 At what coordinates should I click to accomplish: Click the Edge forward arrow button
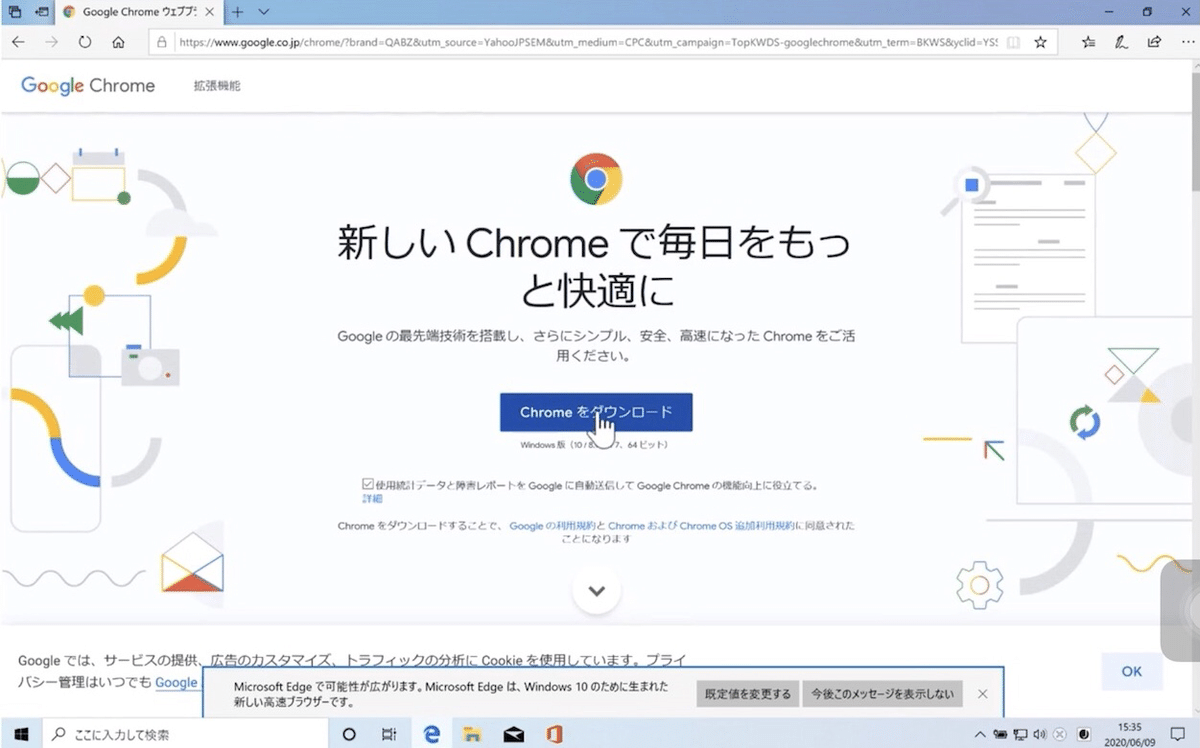[x=52, y=42]
